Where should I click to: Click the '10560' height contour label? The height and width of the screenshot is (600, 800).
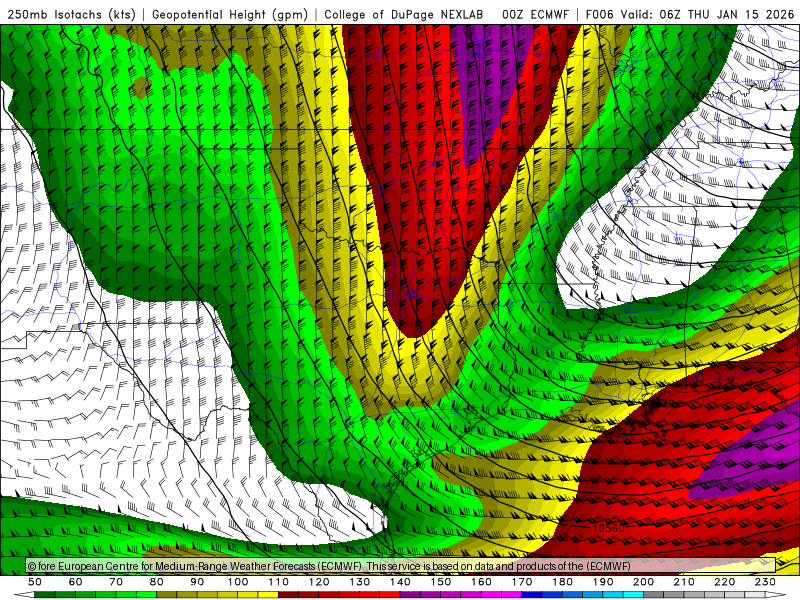point(608,528)
